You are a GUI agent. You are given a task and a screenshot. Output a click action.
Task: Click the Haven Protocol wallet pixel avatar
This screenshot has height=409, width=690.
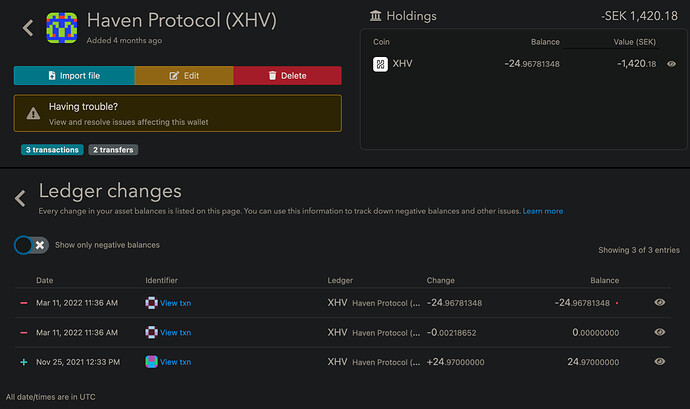click(62, 28)
